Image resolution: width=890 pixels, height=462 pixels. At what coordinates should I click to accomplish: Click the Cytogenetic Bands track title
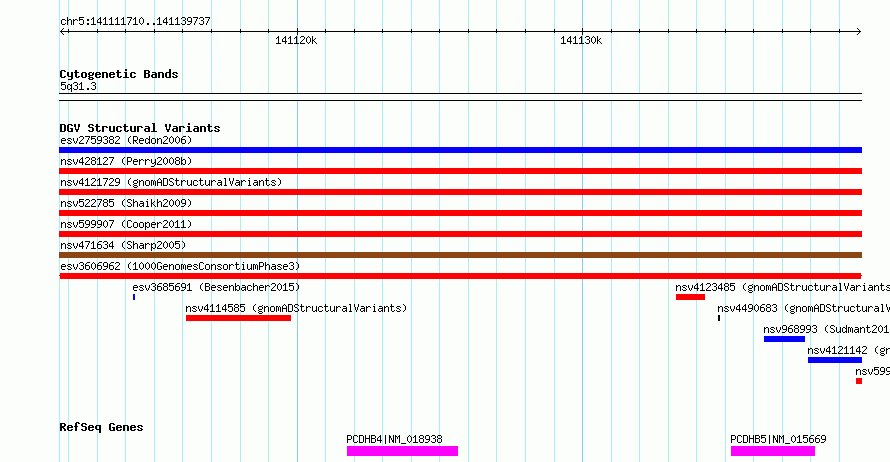click(119, 74)
